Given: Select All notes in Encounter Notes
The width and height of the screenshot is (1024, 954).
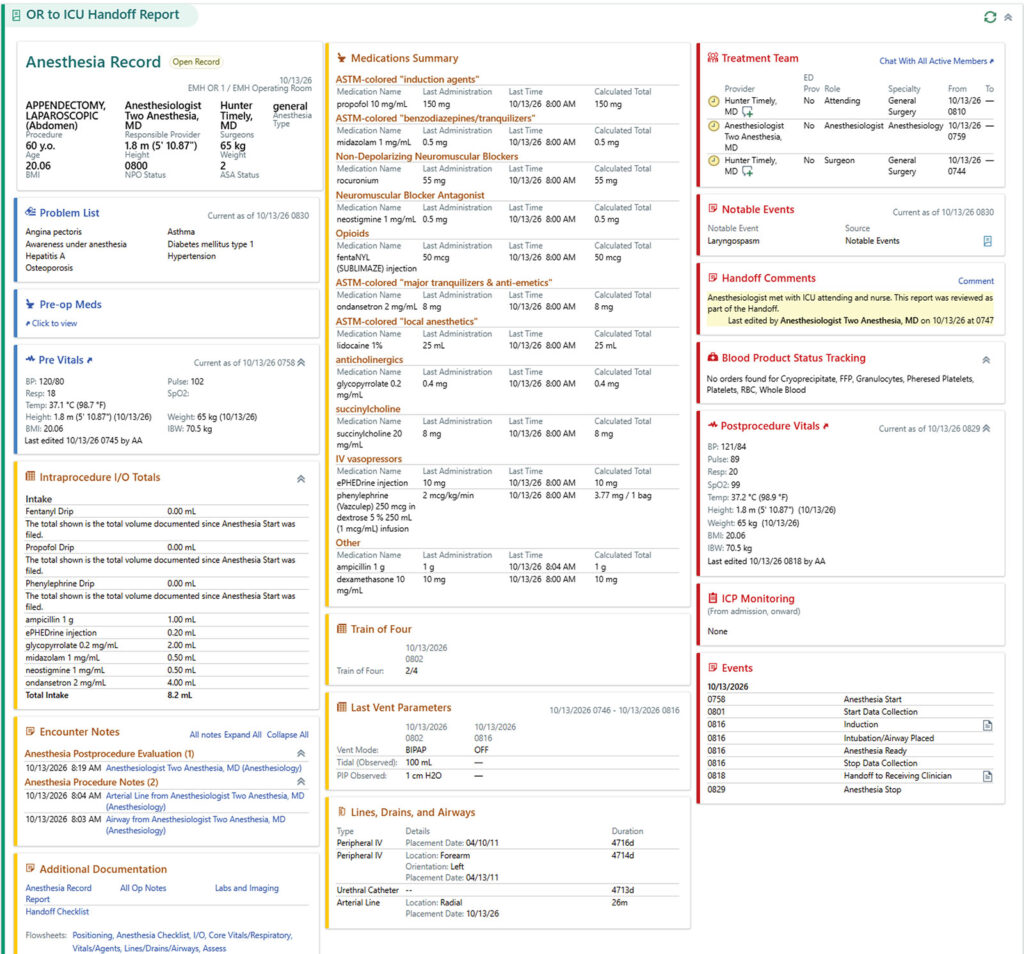Looking at the screenshot, I should (x=205, y=735).
